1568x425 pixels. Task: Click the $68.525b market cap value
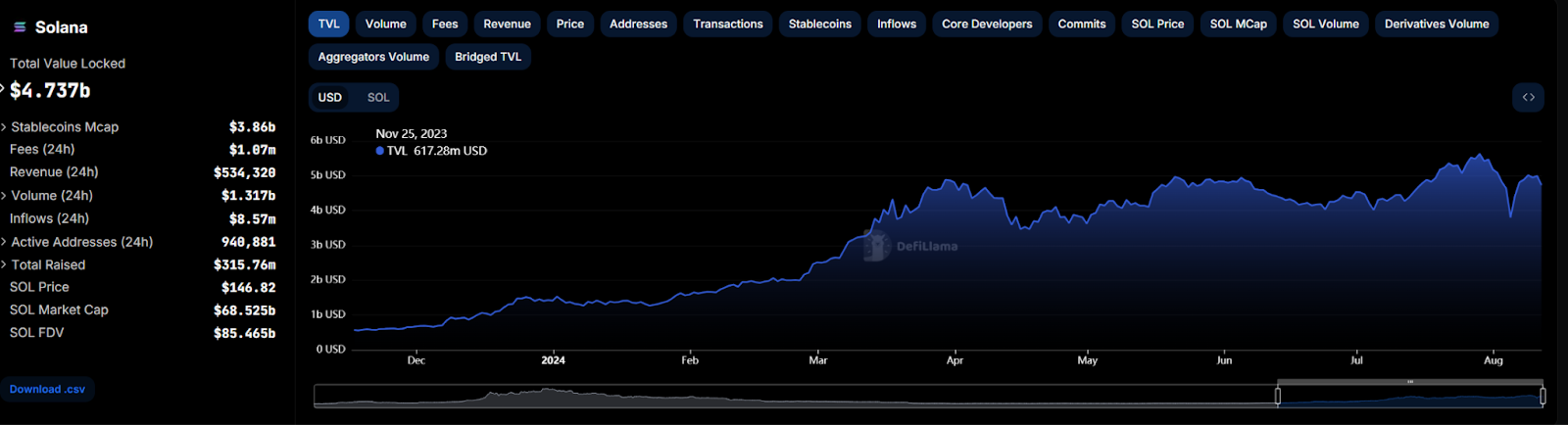point(244,310)
